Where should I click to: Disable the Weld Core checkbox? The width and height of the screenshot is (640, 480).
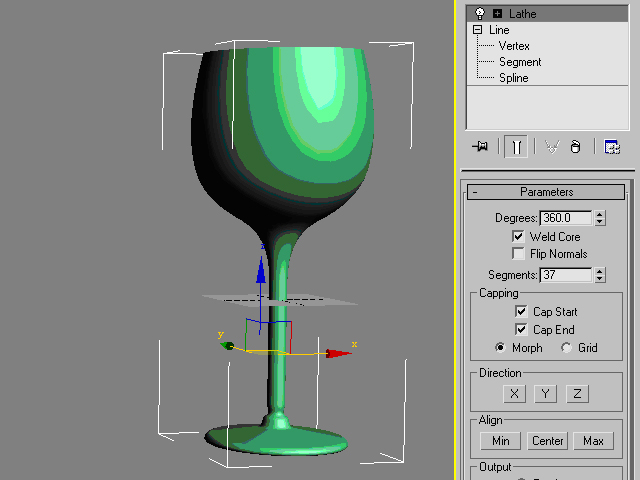pos(518,237)
